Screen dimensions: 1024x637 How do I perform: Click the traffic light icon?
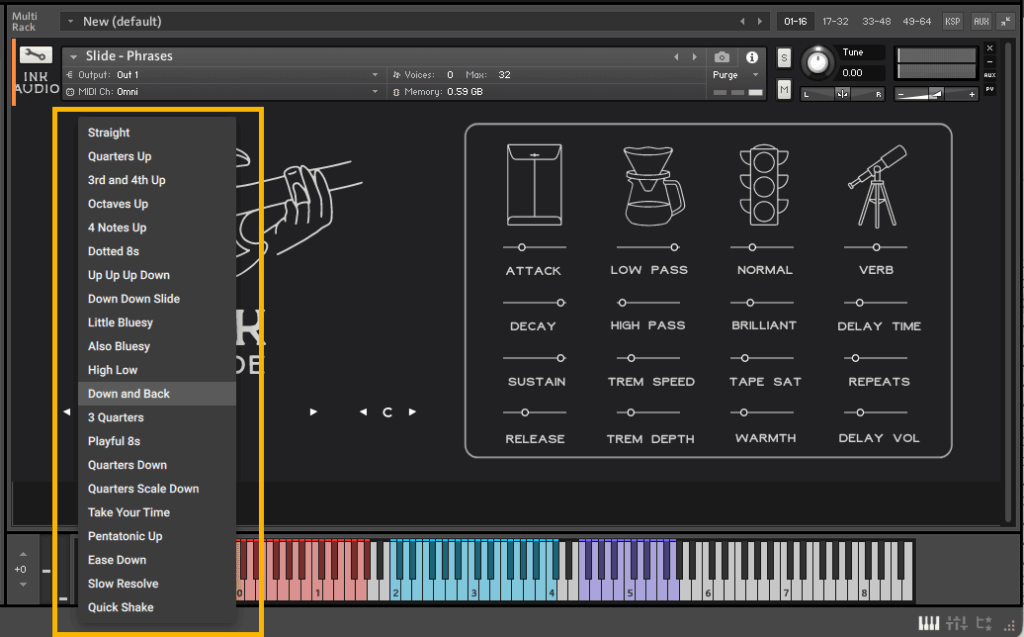765,185
